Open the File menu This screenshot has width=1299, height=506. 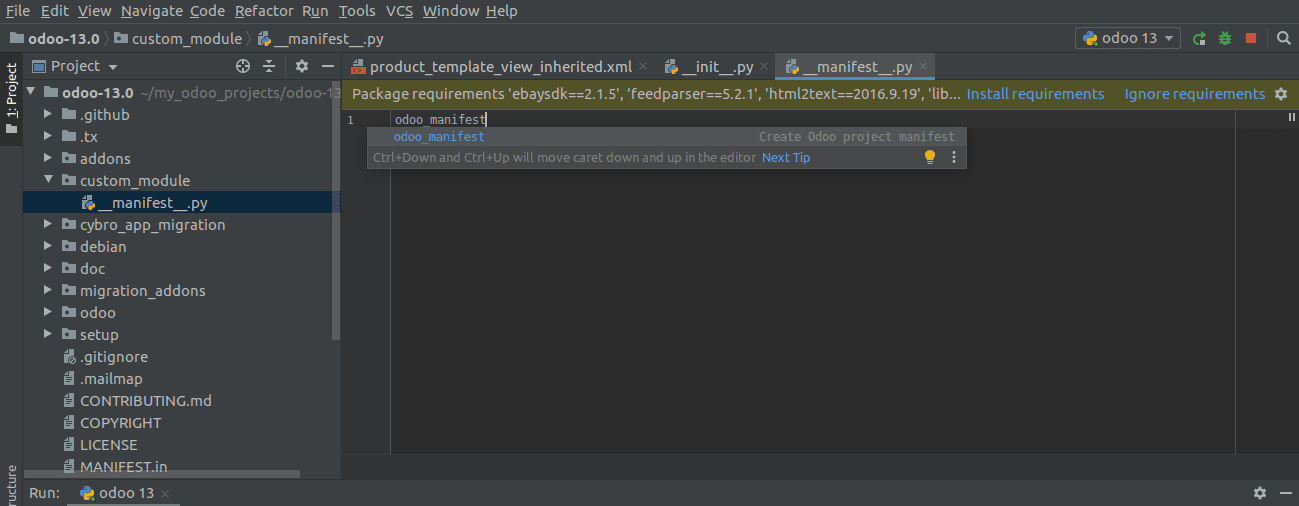click(18, 11)
